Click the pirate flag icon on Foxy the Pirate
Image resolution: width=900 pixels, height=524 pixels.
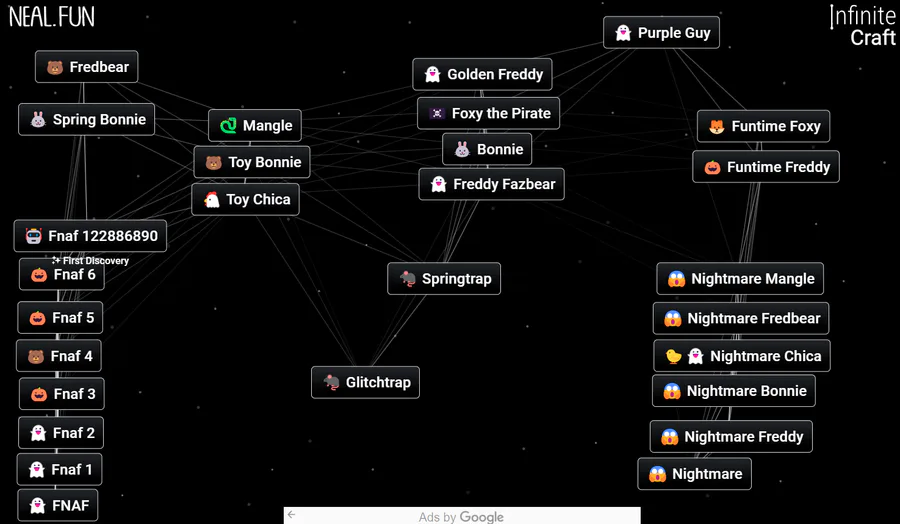[437, 114]
